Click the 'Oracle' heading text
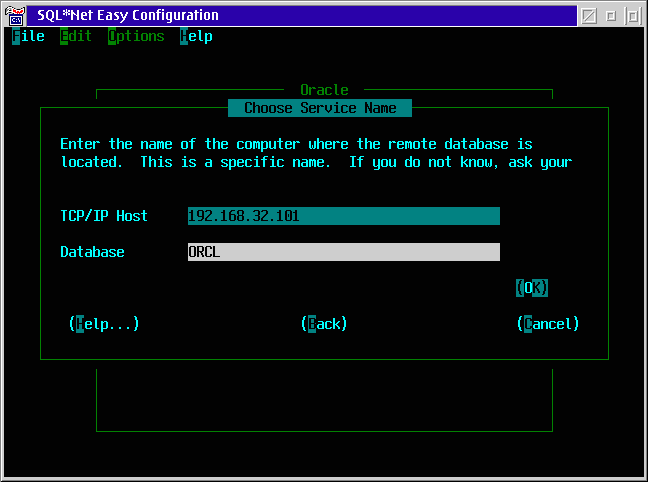 pos(324,90)
